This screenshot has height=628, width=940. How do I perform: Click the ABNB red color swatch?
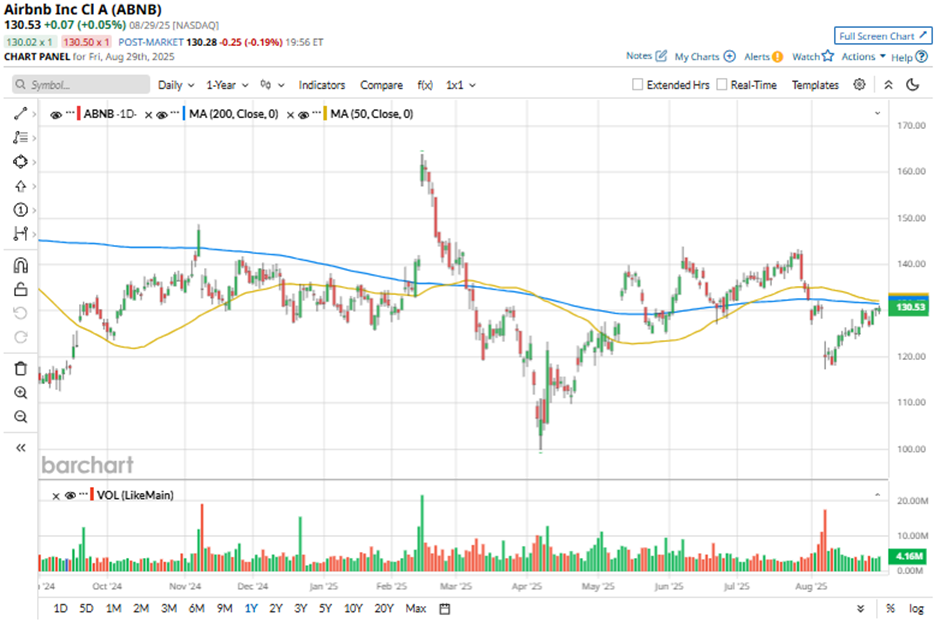click(79, 113)
